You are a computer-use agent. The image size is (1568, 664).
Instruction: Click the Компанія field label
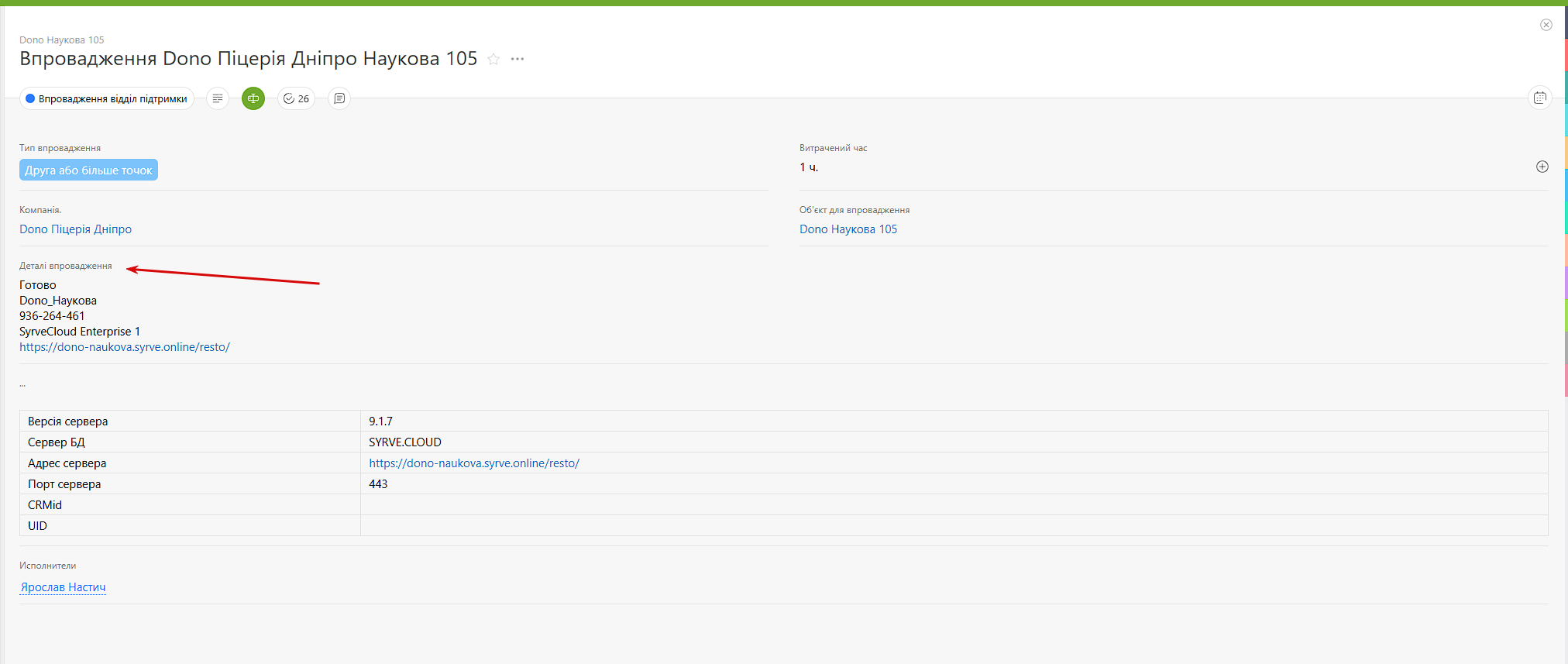40,210
